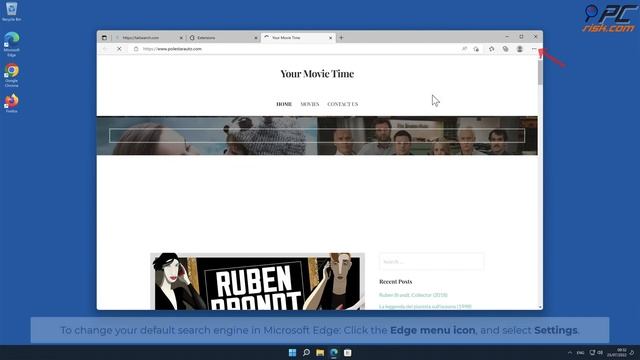The width and height of the screenshot is (640, 360).
Task: Open La leggenda del pianista recent post link
Action: pyautogui.click(x=425, y=306)
